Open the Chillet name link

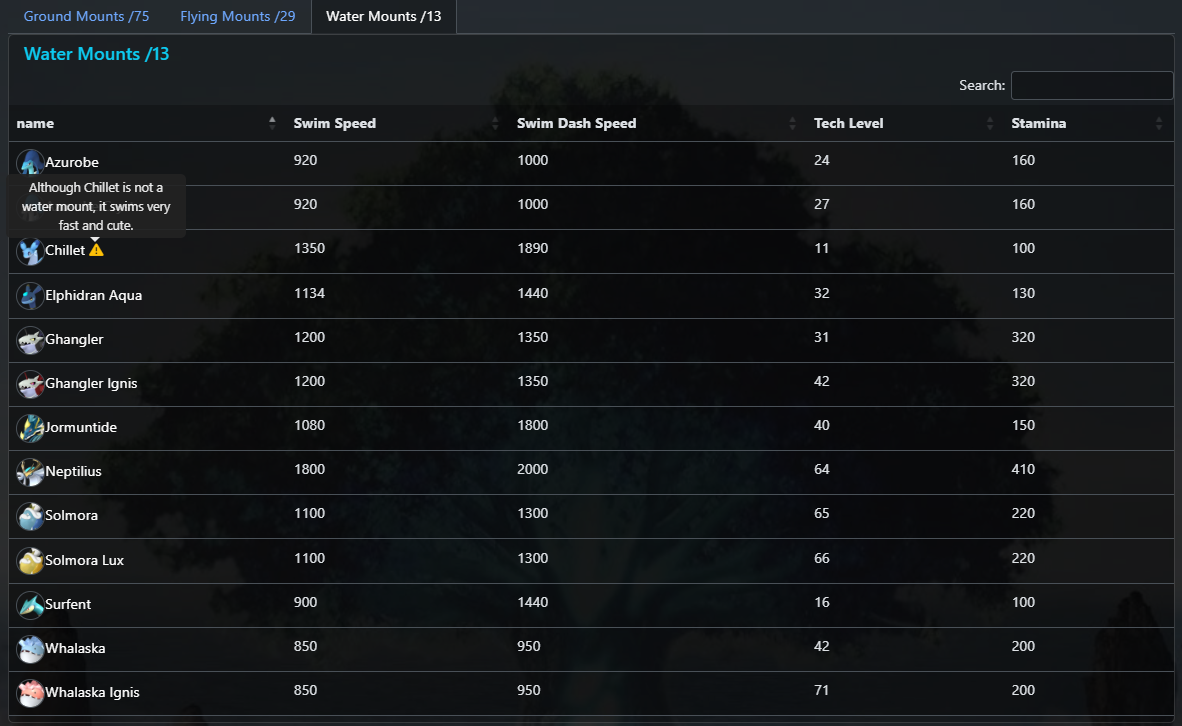[x=65, y=250]
